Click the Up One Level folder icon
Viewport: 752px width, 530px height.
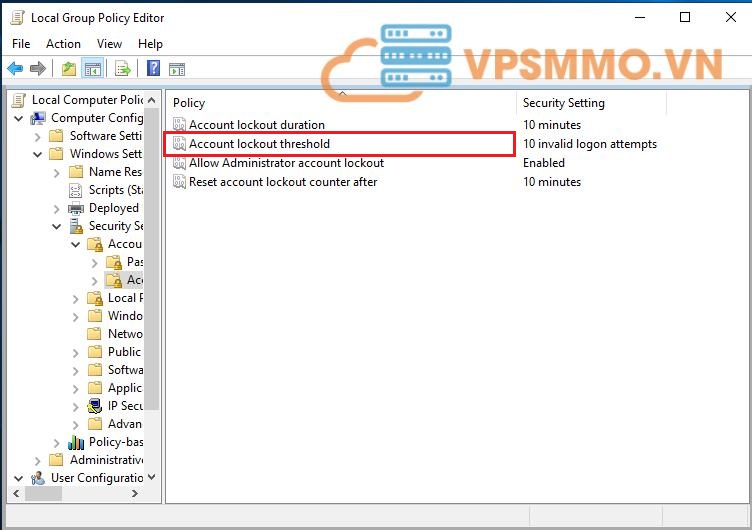pyautogui.click(x=68, y=69)
